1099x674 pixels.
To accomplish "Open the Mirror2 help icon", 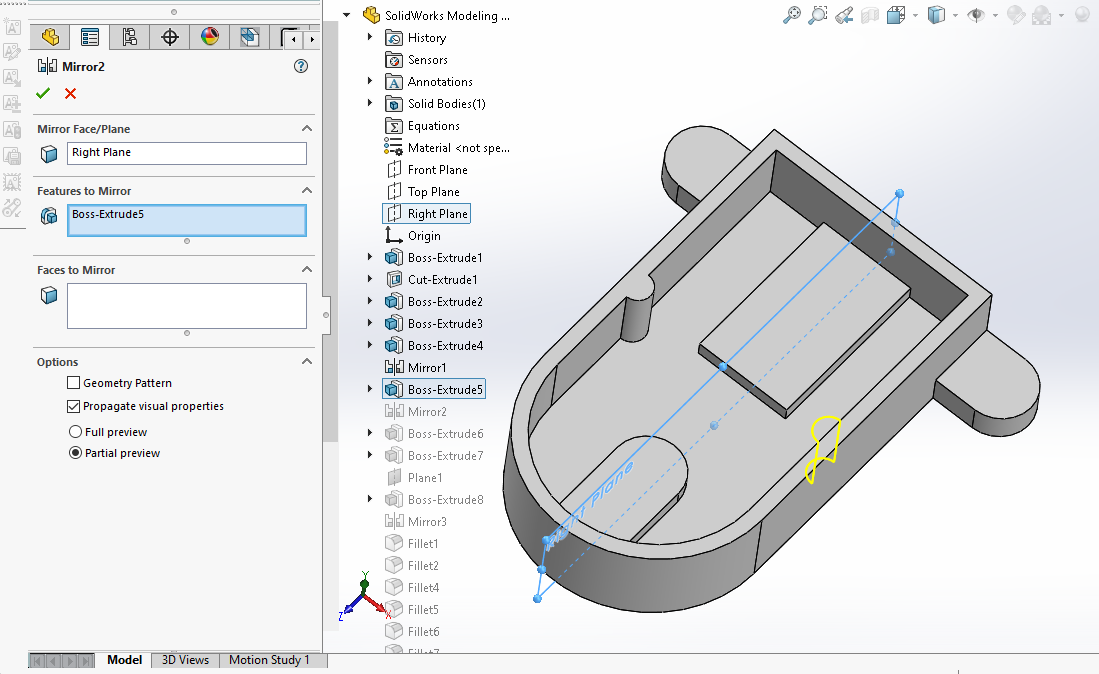I will click(x=301, y=66).
